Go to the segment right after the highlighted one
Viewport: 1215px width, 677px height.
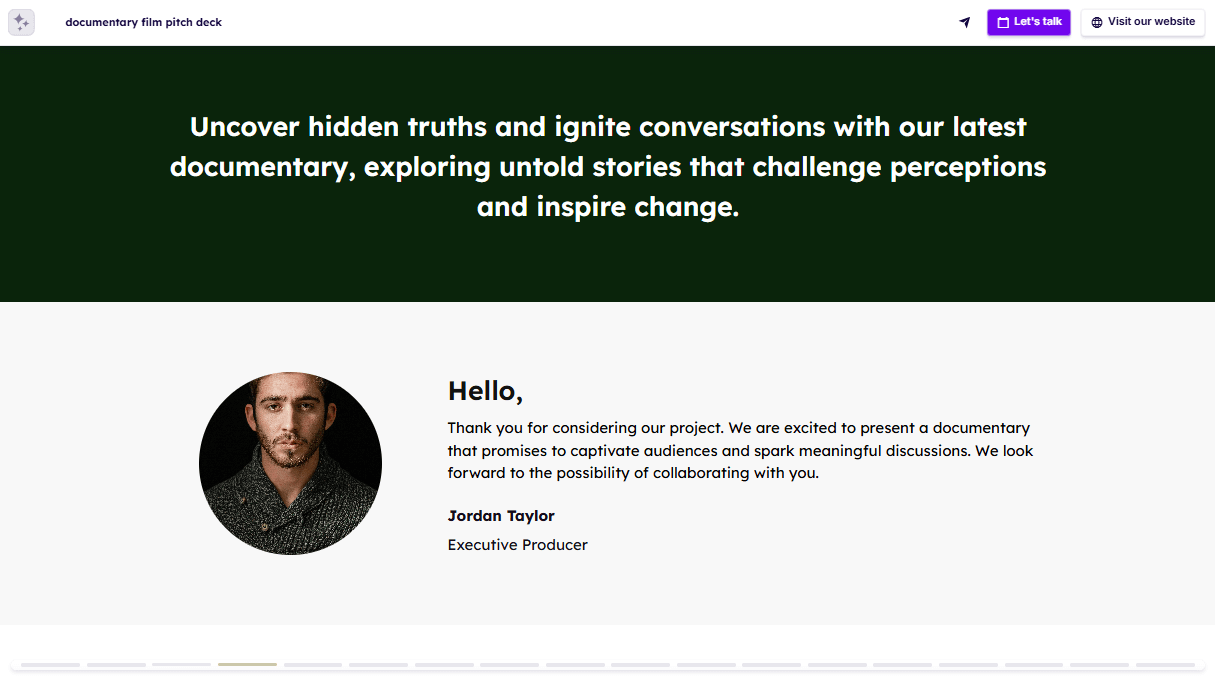(x=313, y=664)
